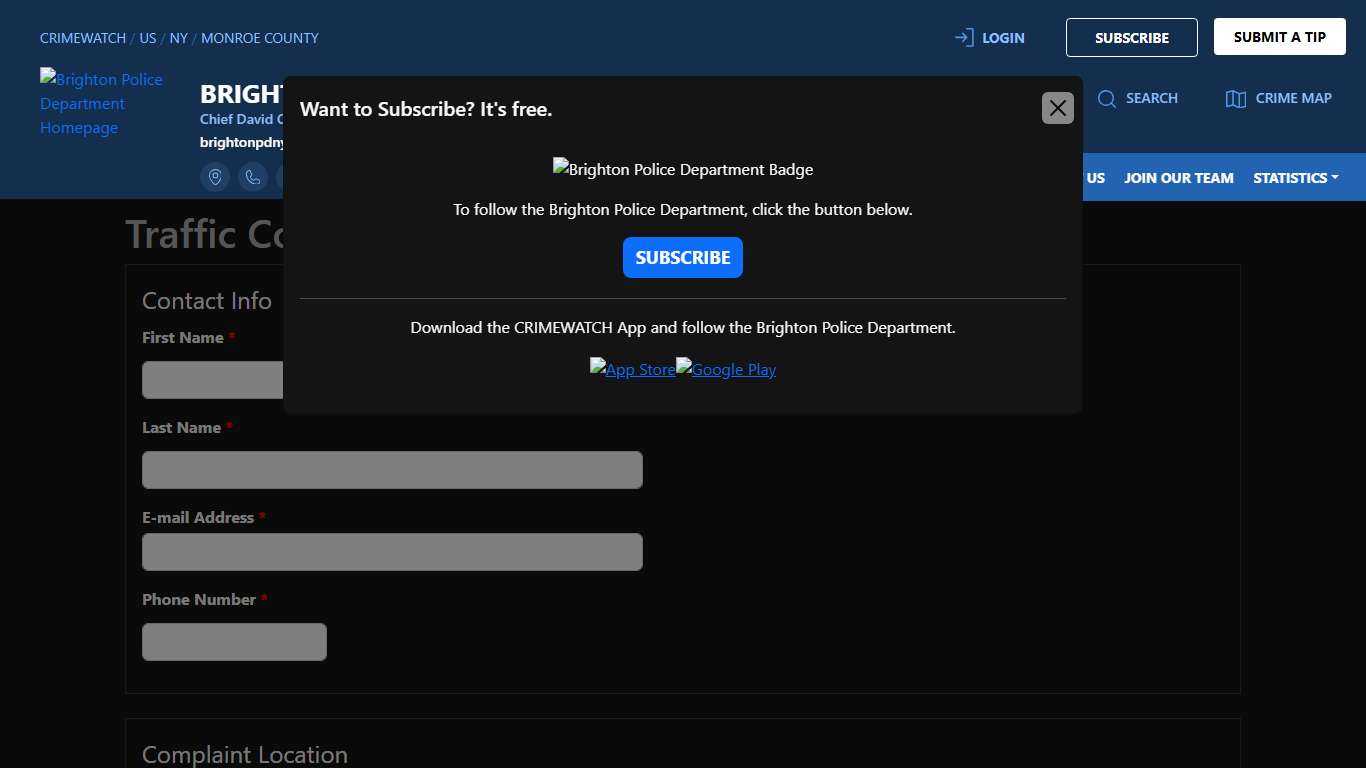Image resolution: width=1366 pixels, height=768 pixels.
Task: Click the Phone Number input box
Action: pos(234,642)
